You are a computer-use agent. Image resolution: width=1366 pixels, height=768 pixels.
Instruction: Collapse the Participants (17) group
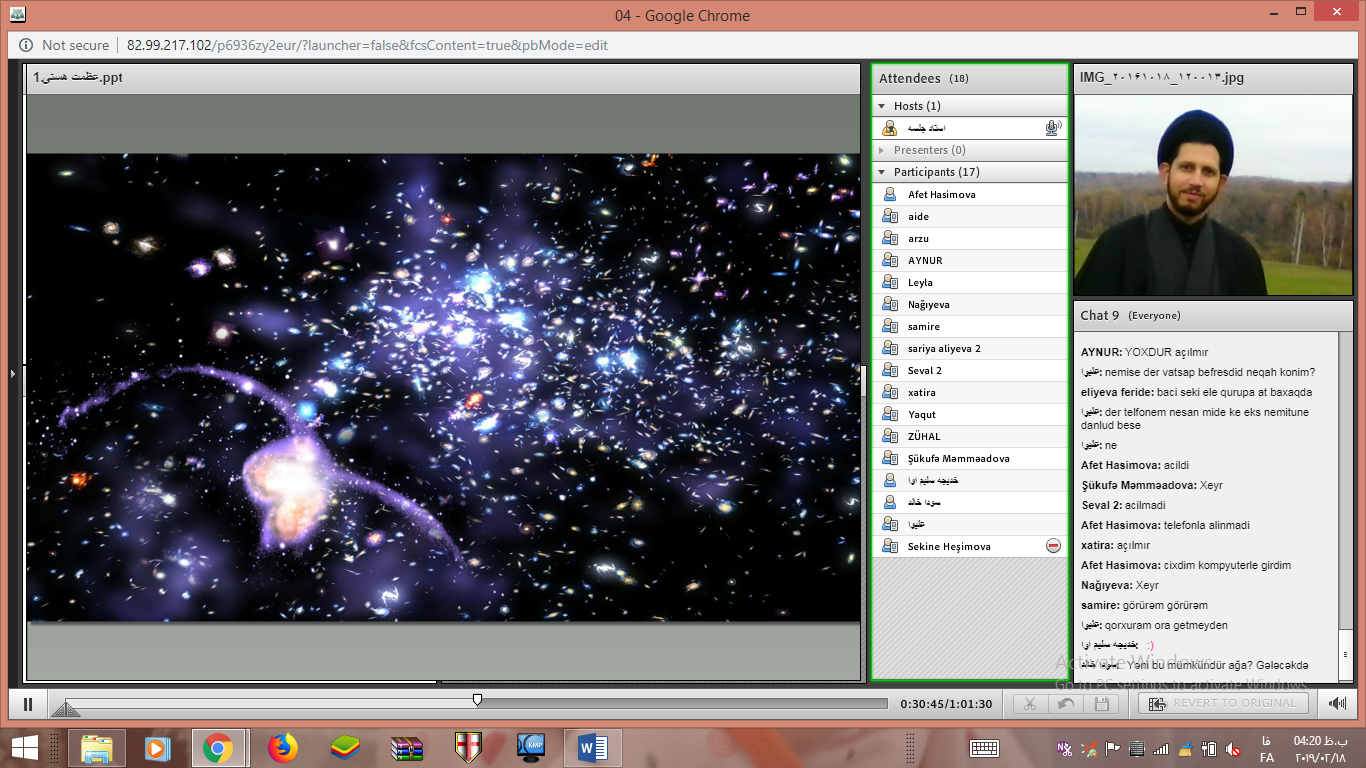pos(882,172)
